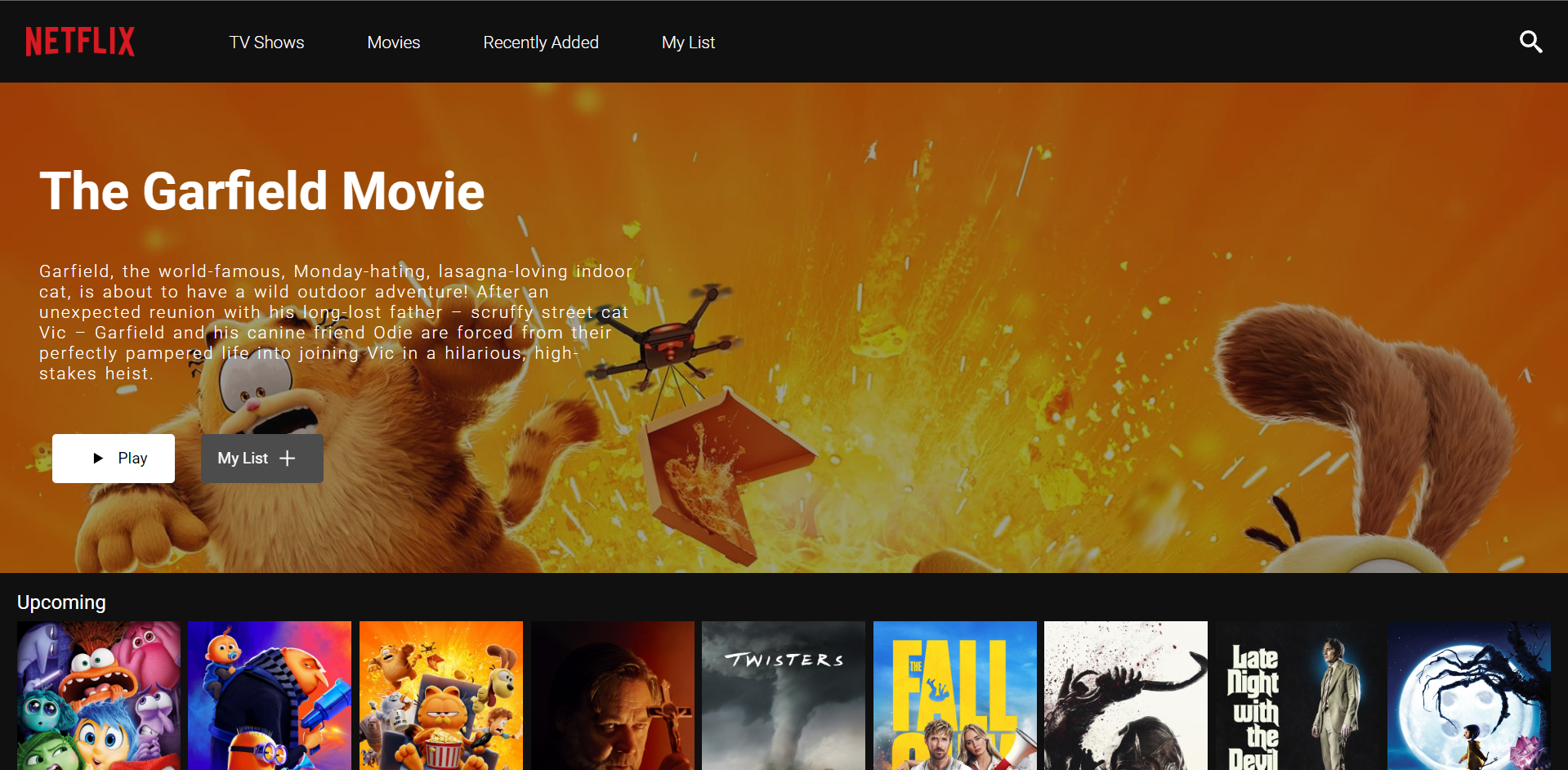
Task: Click the Garfield movie description text
Action: tap(336, 322)
